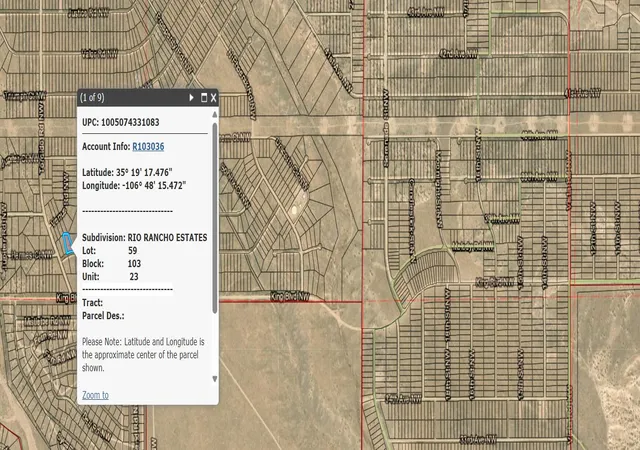Click the popup scrollbar down arrow
The image size is (640, 450).
click(x=215, y=379)
